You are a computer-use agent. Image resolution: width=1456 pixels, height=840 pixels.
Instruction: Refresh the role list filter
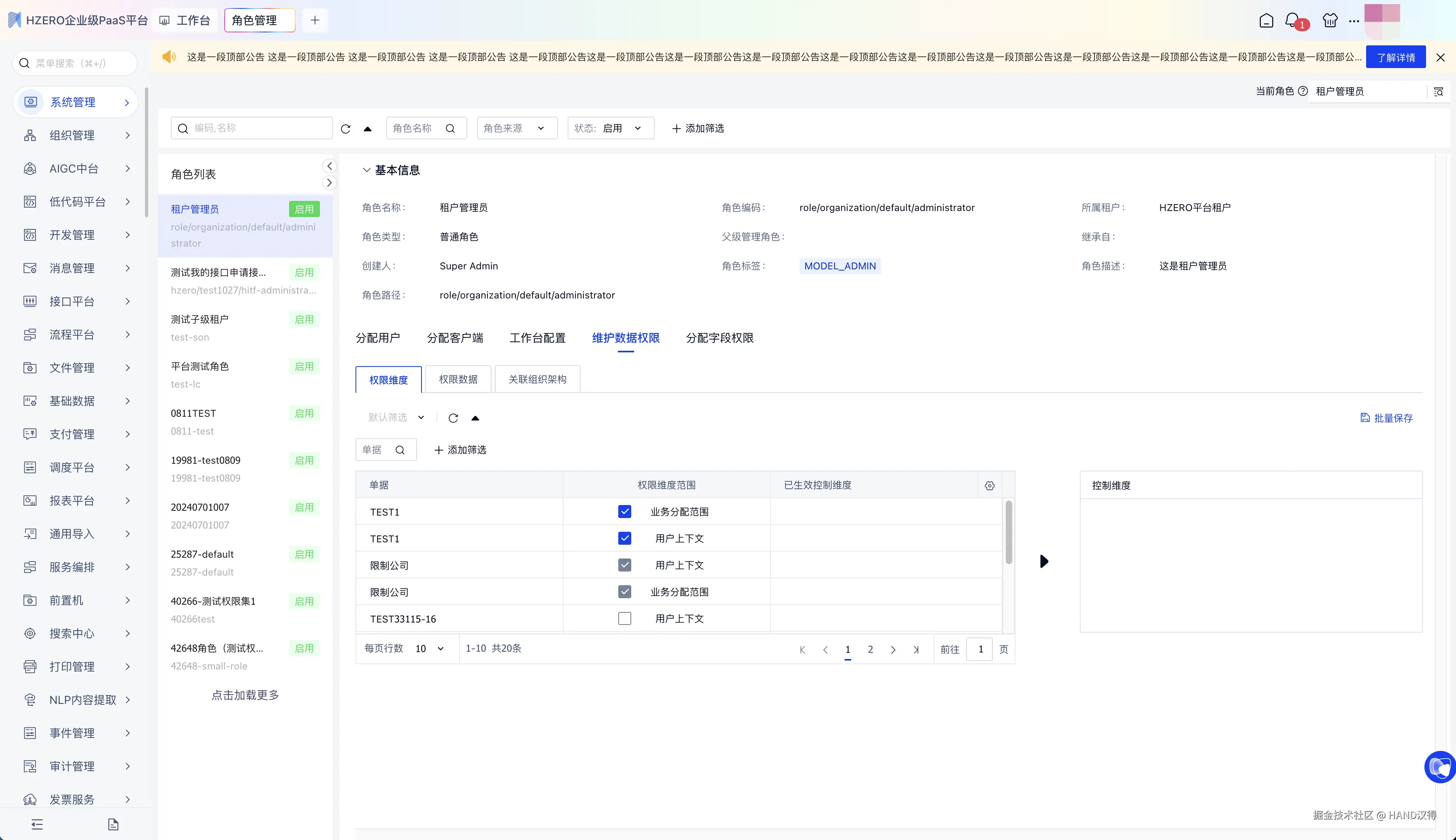[345, 129]
